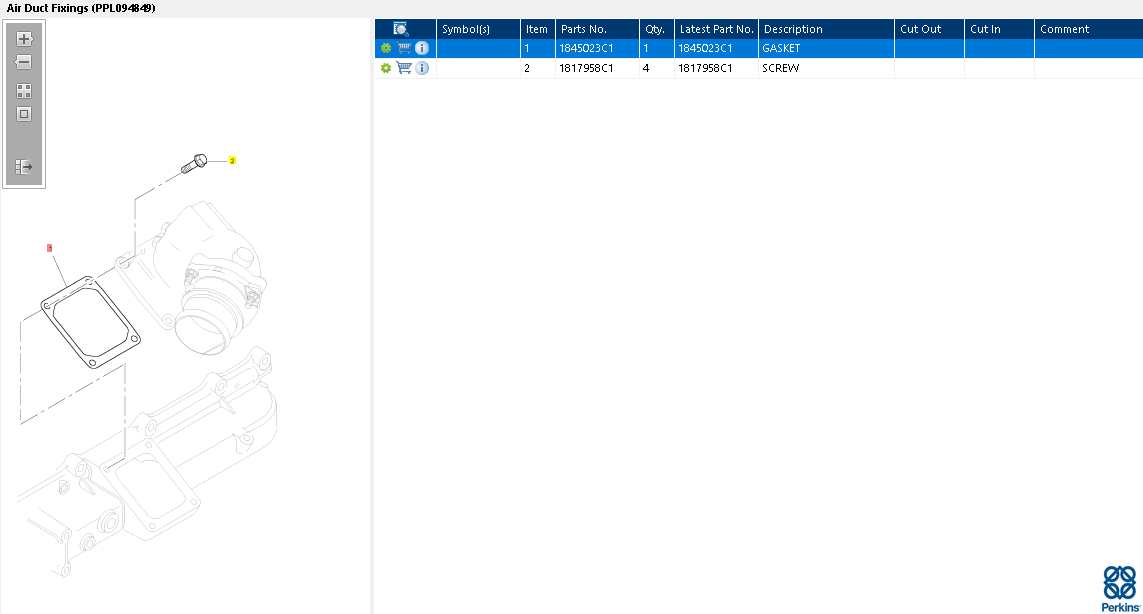
Task: Click part number 1817958C1 in Parts No. column
Action: click(x=587, y=68)
